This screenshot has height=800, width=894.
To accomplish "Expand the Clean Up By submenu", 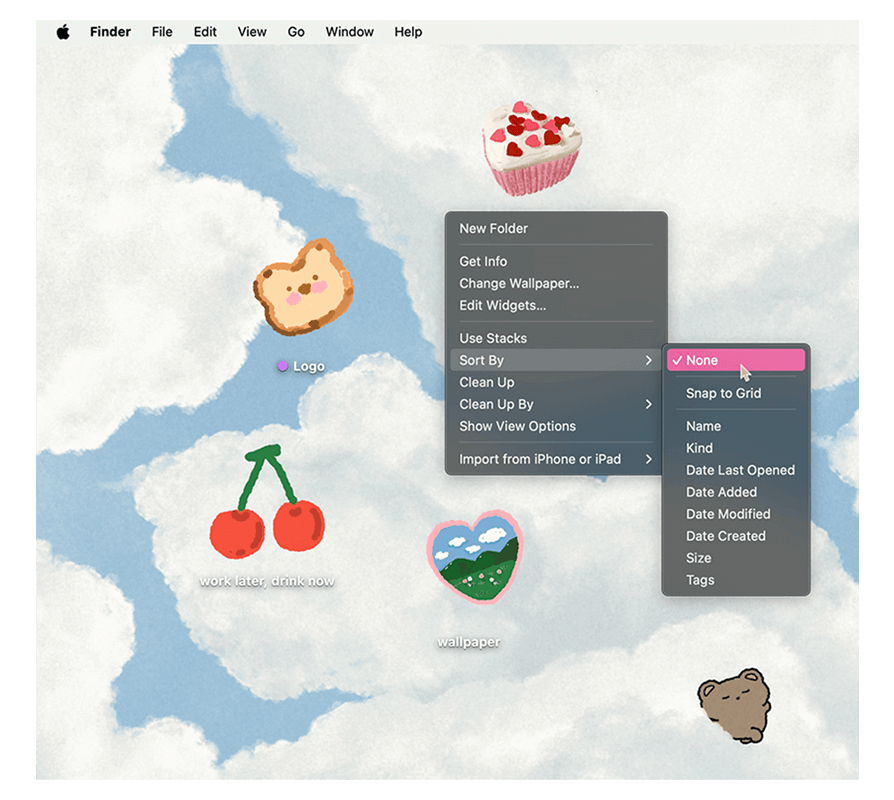I will pyautogui.click(x=556, y=404).
